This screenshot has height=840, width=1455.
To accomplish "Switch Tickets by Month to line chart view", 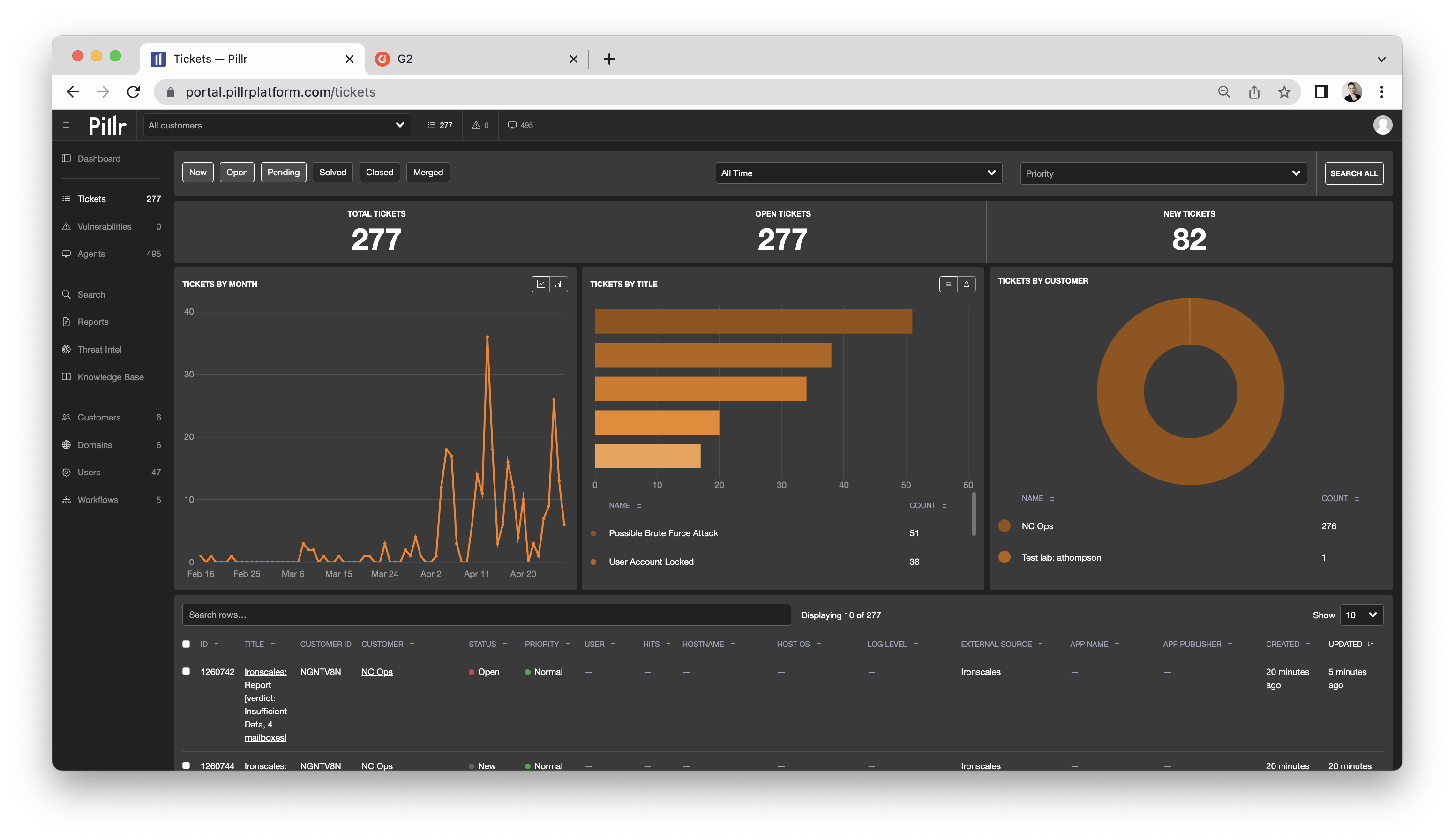I will [x=540, y=284].
